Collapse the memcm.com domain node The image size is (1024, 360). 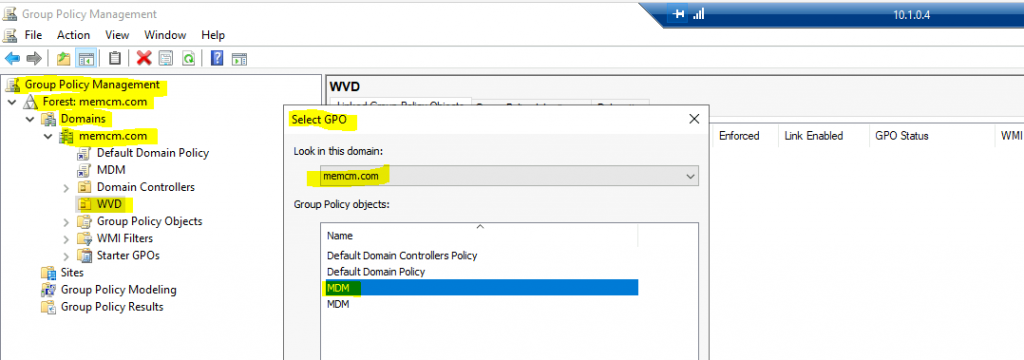[x=48, y=137]
